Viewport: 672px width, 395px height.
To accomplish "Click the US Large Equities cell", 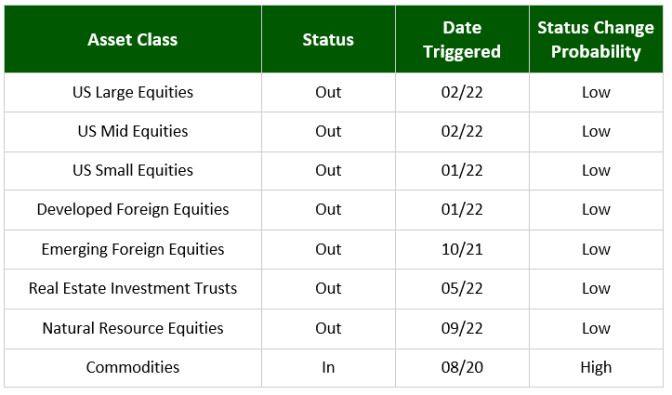I will pos(132,93).
